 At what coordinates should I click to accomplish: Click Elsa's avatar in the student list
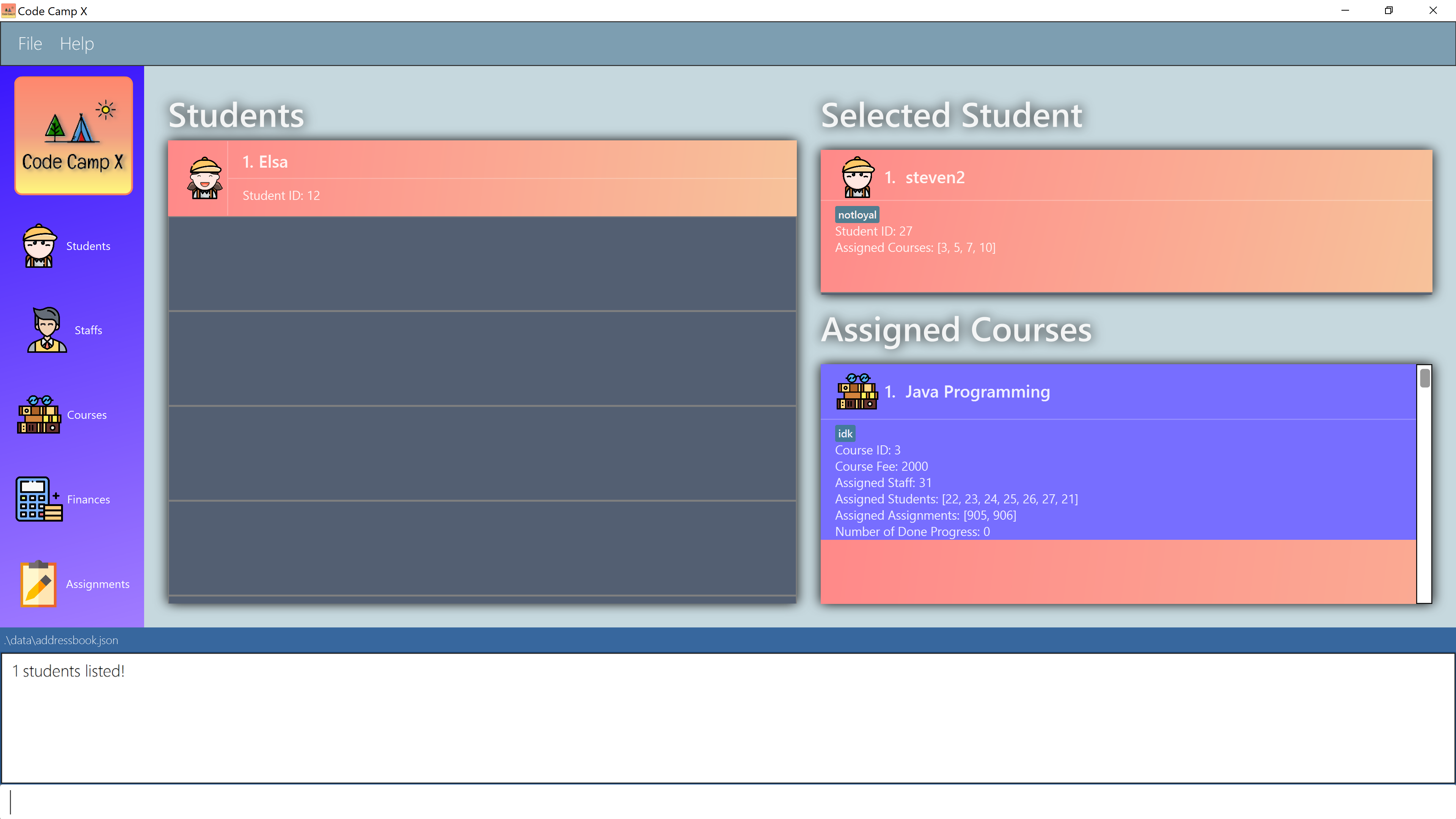204,178
